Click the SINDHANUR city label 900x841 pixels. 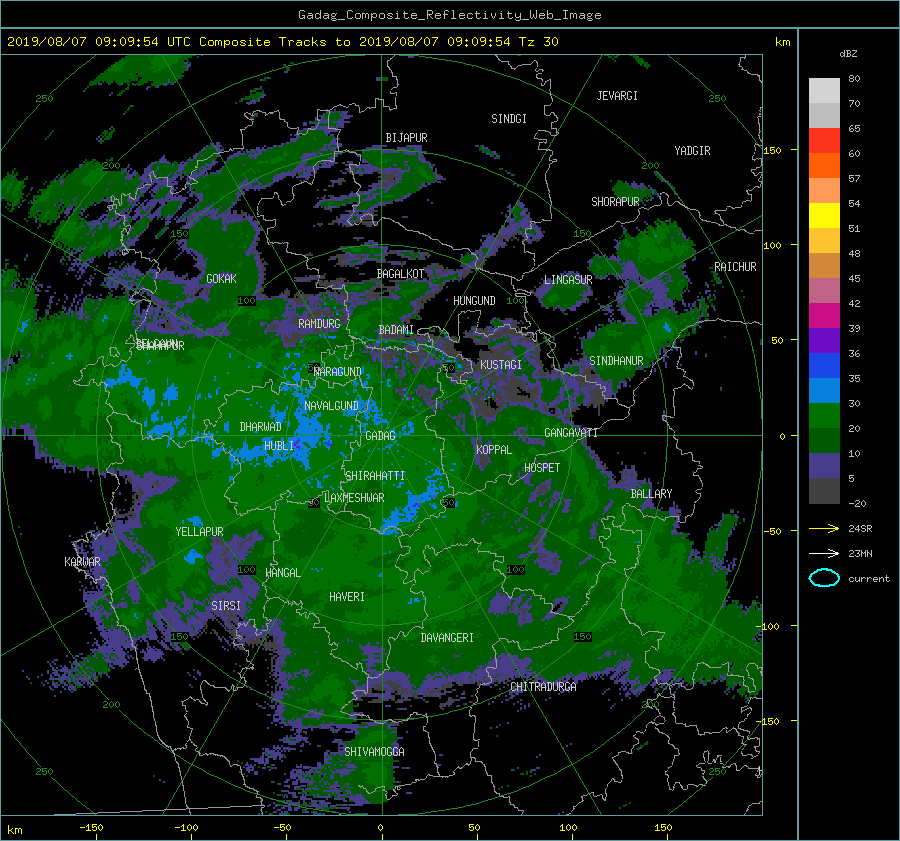pos(616,361)
